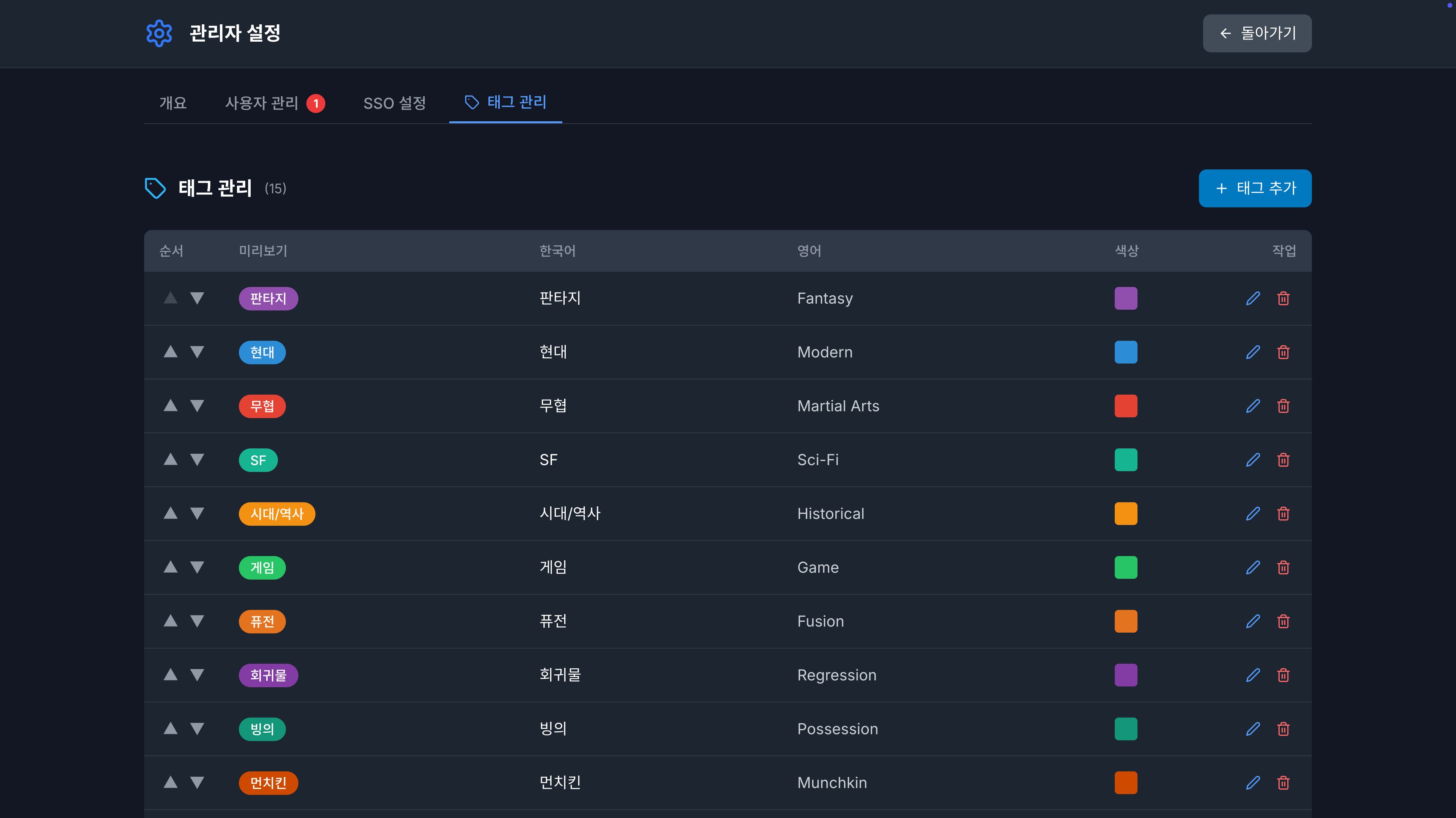Screen dimensions: 1456x818
Task: Click the 태그 추가 button
Action: click(x=1254, y=188)
